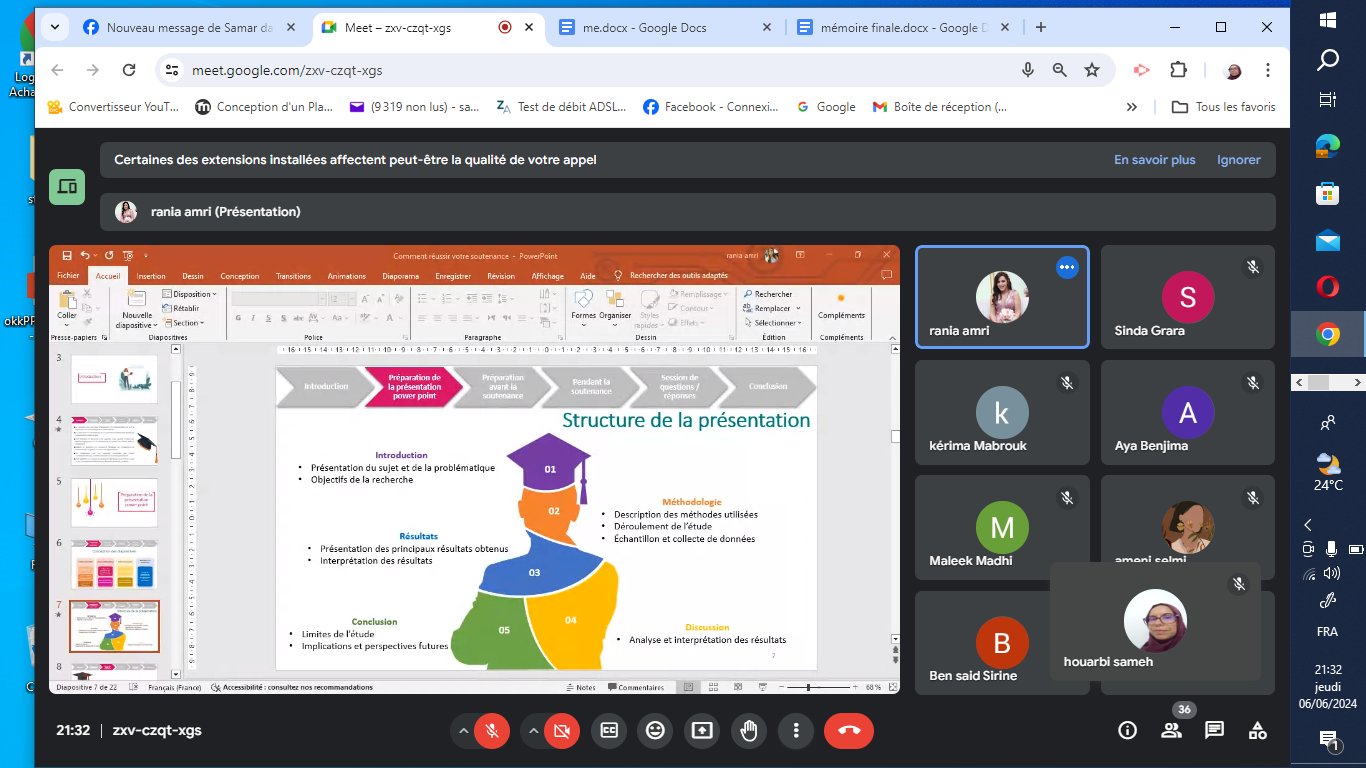The height and width of the screenshot is (768, 1366).
Task: Dismiss extension warning with Ignorer
Action: point(1238,160)
